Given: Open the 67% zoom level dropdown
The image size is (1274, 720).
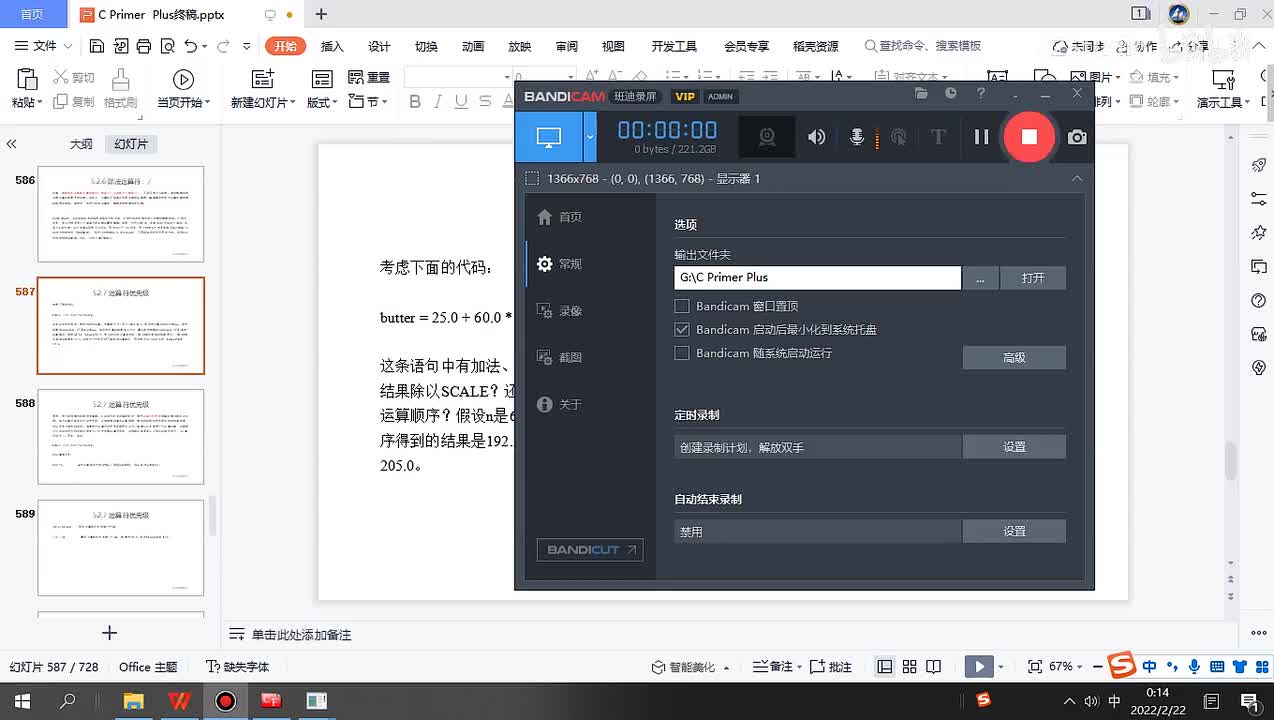Looking at the screenshot, I should [x=1065, y=667].
